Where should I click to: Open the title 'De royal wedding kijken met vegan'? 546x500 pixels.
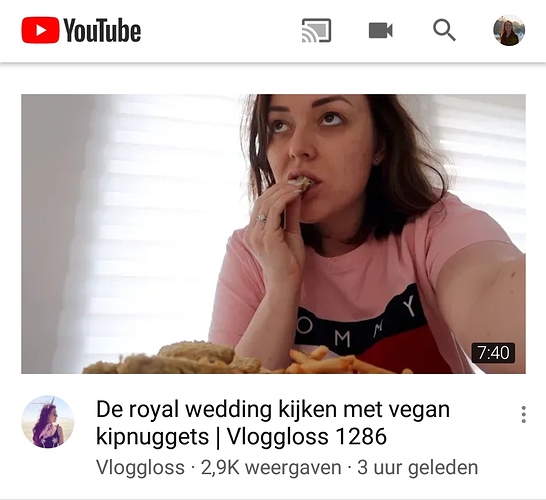[273, 409]
